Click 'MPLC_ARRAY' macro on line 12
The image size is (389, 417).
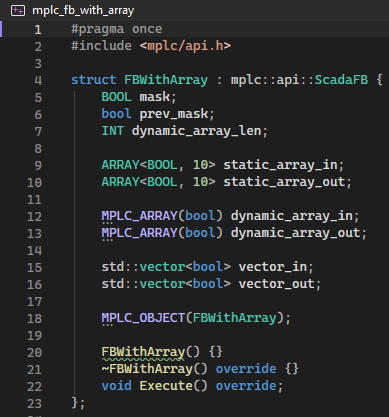139,216
